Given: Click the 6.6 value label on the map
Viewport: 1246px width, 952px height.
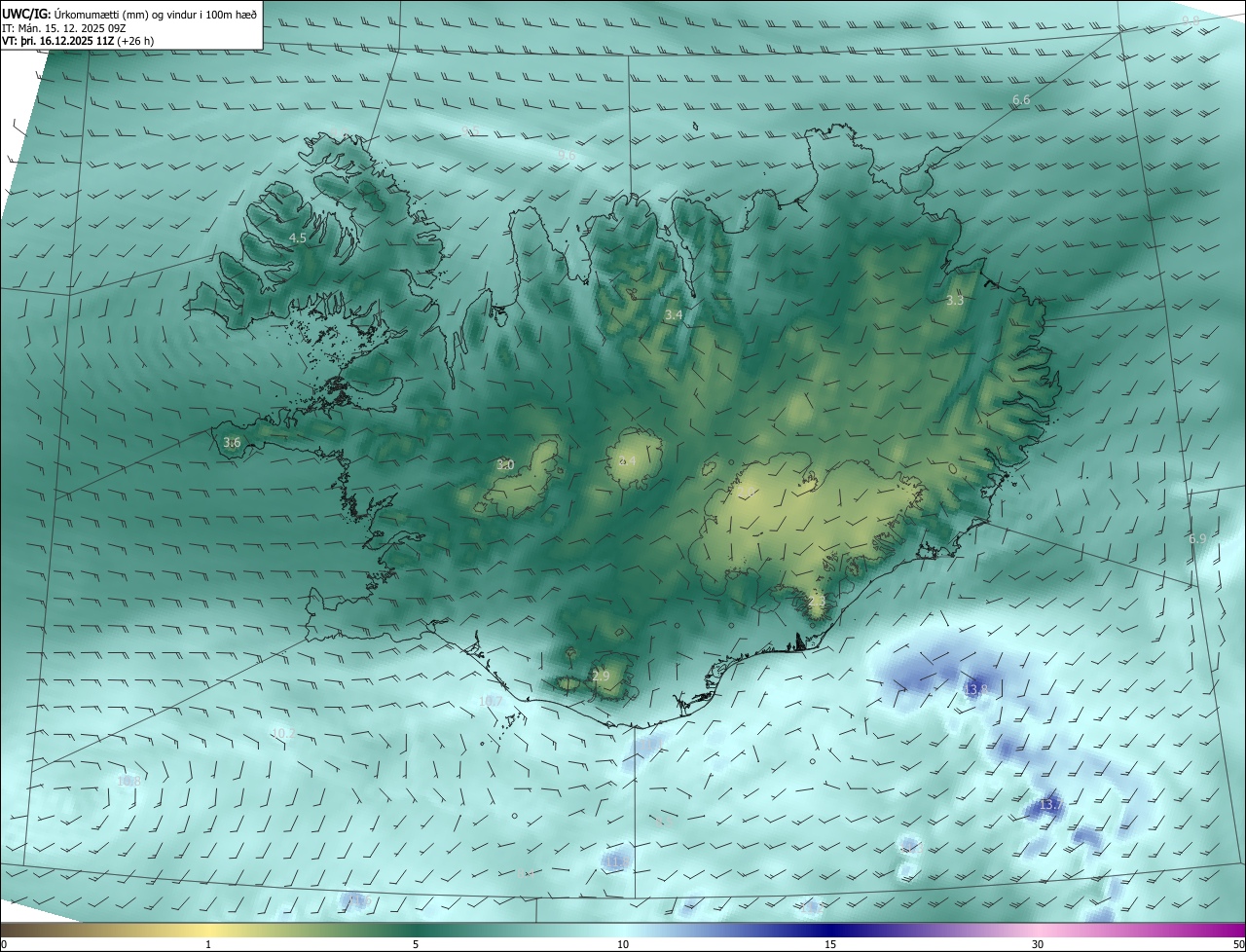Looking at the screenshot, I should (x=1021, y=100).
